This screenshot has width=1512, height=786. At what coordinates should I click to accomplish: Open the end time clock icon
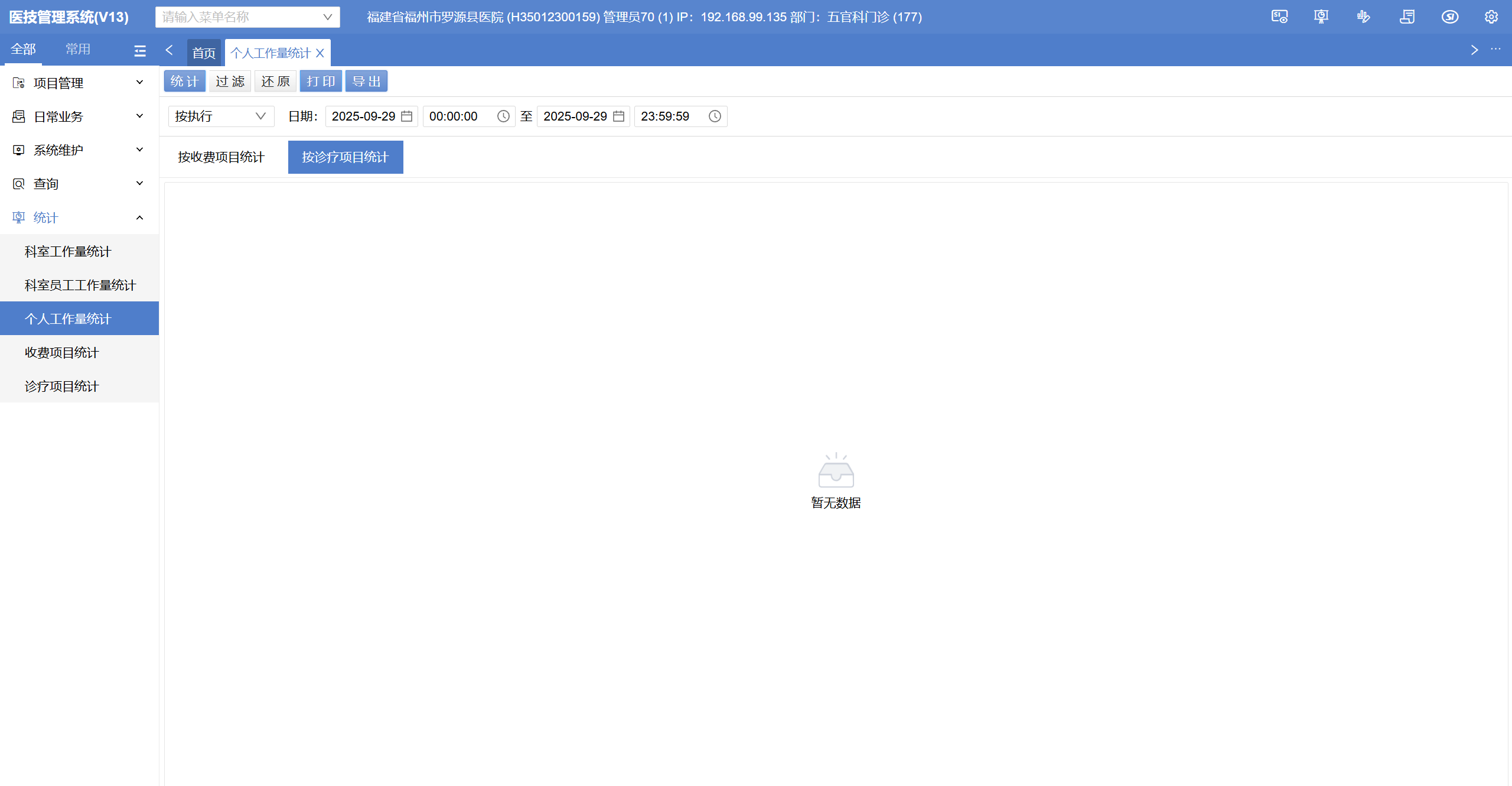click(715, 116)
